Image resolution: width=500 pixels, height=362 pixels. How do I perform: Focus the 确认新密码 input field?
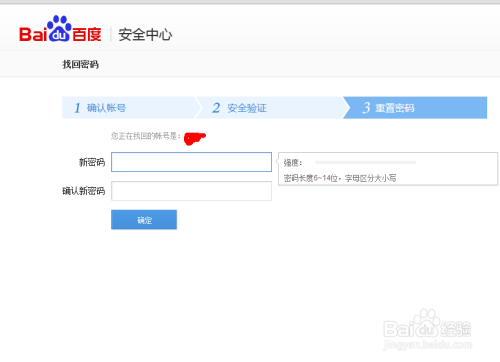[x=191, y=191]
